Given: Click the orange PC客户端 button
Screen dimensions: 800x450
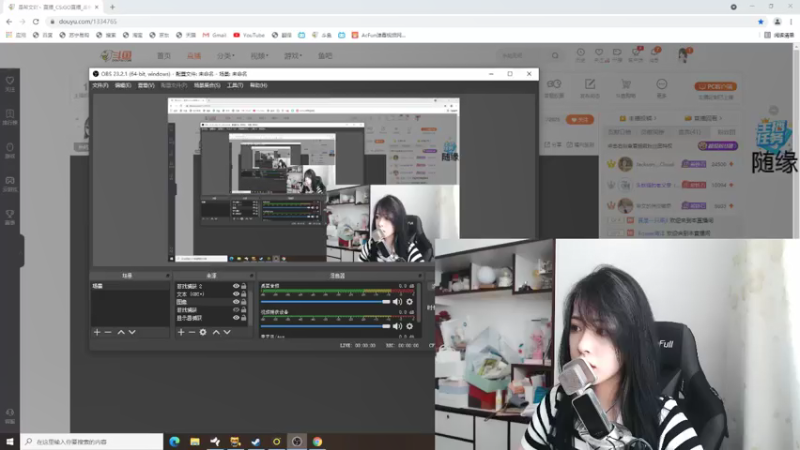Looking at the screenshot, I should pos(715,86).
